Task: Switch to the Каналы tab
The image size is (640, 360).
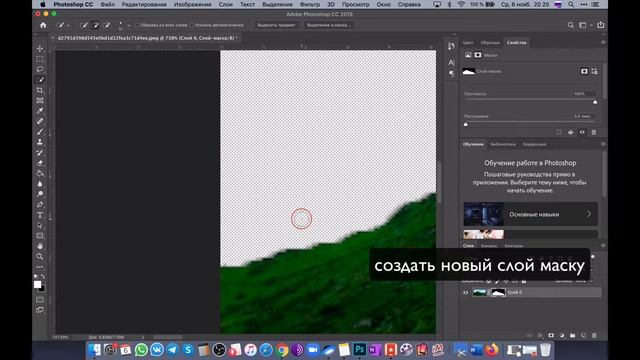Action: tap(489, 246)
